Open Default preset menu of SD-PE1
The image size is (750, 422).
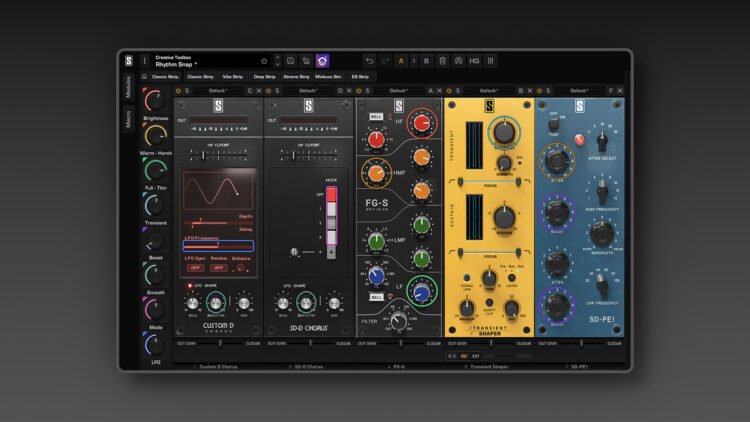[x=579, y=90]
